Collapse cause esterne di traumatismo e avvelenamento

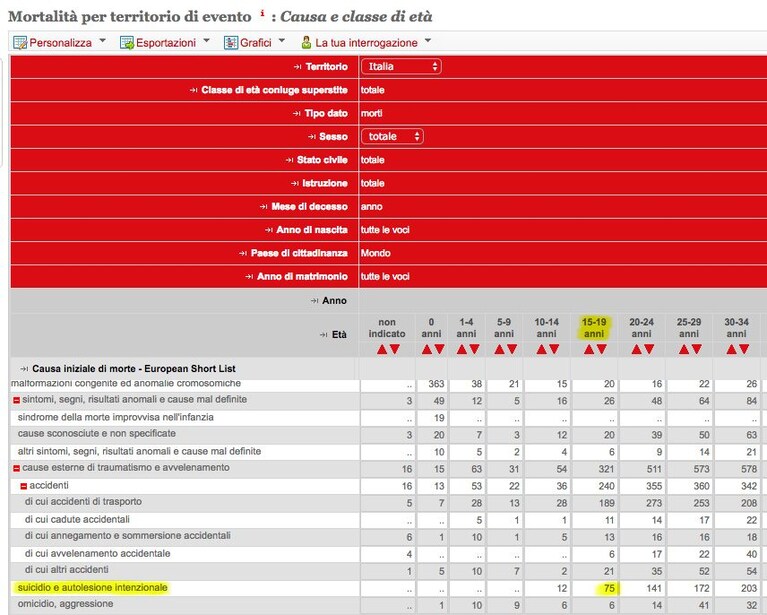pos(16,469)
